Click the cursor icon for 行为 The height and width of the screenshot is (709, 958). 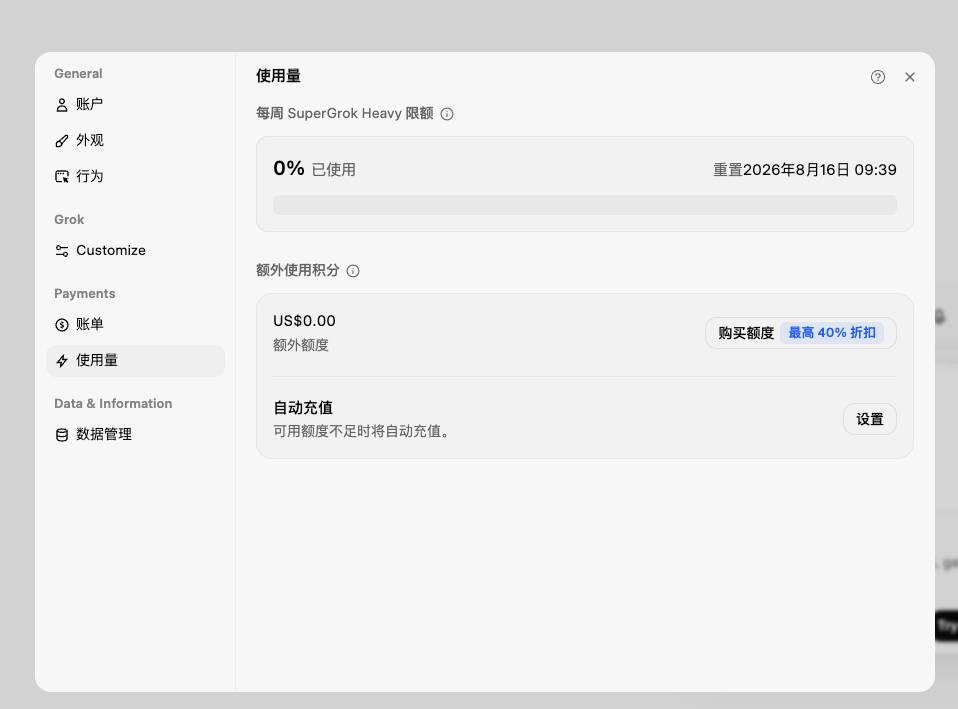pos(62,177)
